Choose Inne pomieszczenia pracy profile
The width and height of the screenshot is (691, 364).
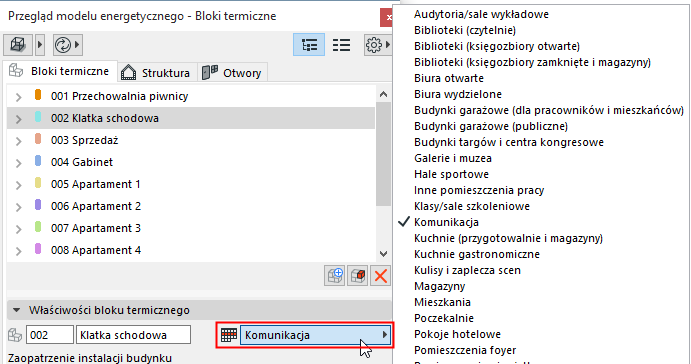[x=479, y=190]
